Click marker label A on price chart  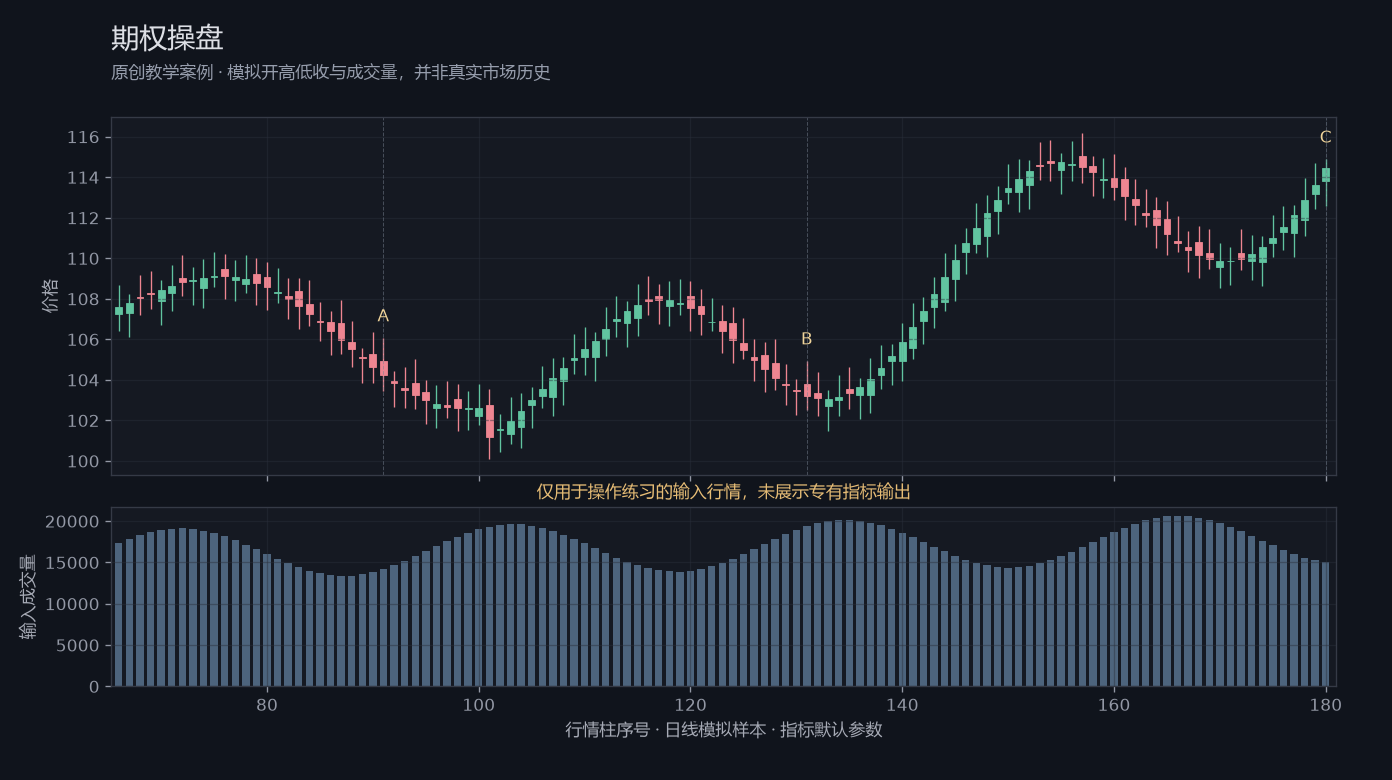tap(383, 316)
